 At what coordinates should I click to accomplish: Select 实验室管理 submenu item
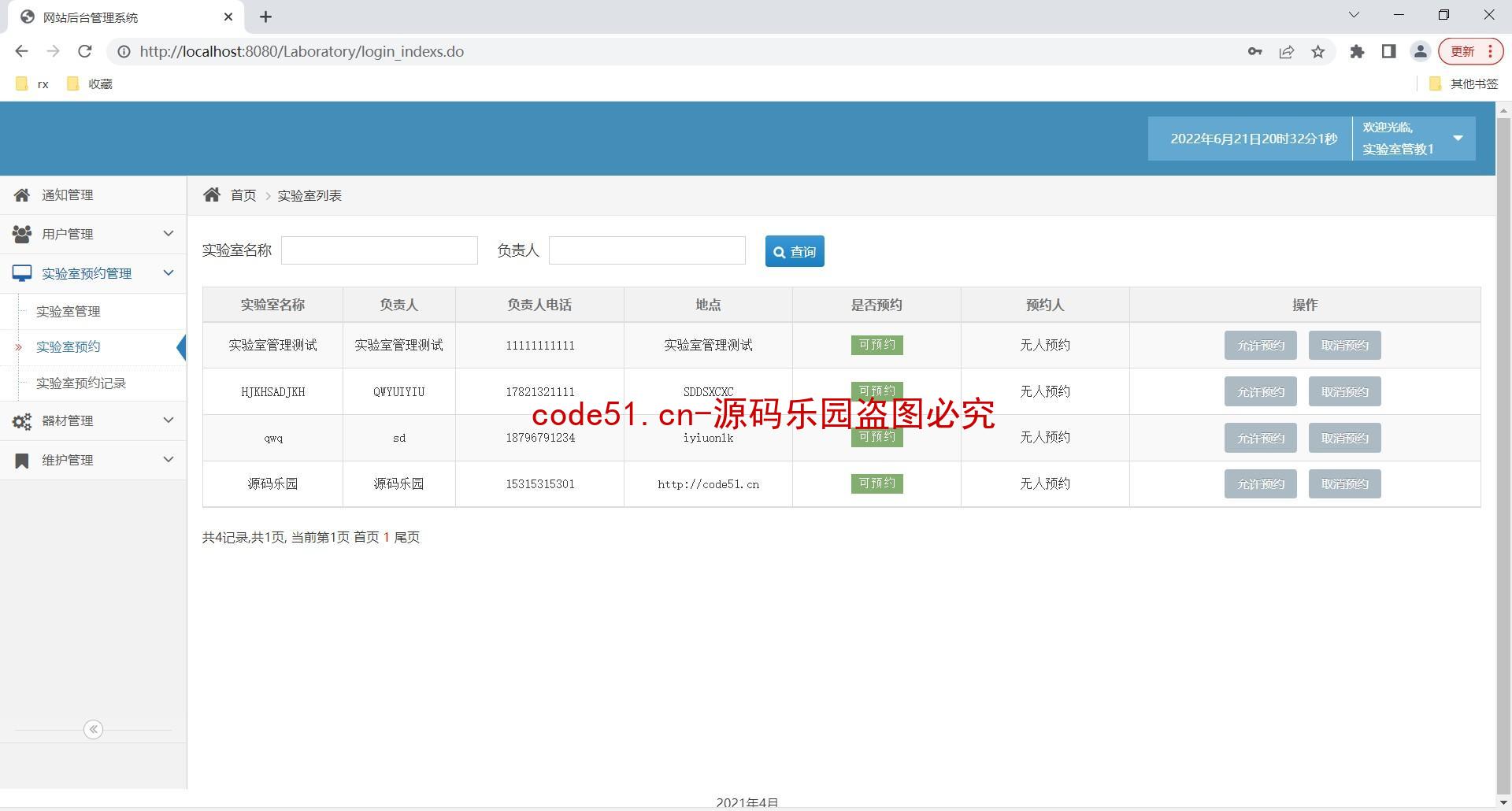[x=69, y=312]
